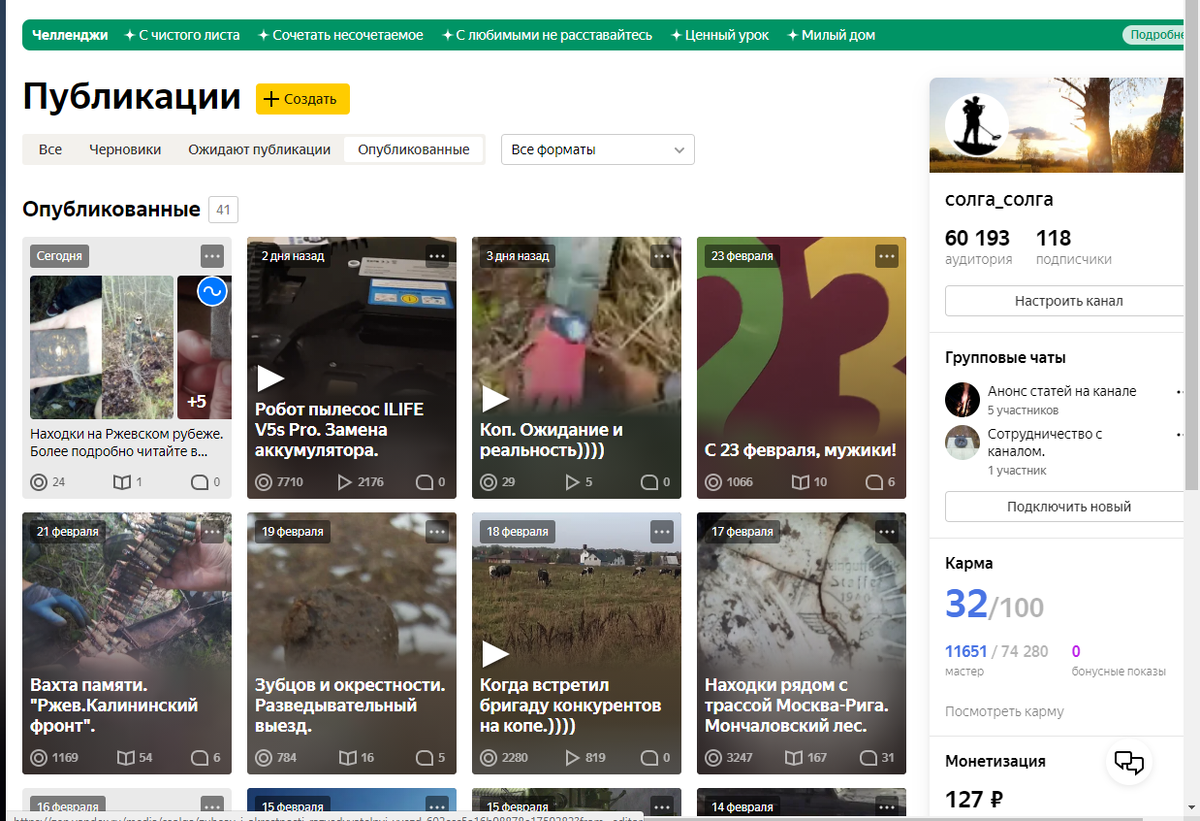
Task: Click the audience figure '60 193'
Action: coord(977,238)
